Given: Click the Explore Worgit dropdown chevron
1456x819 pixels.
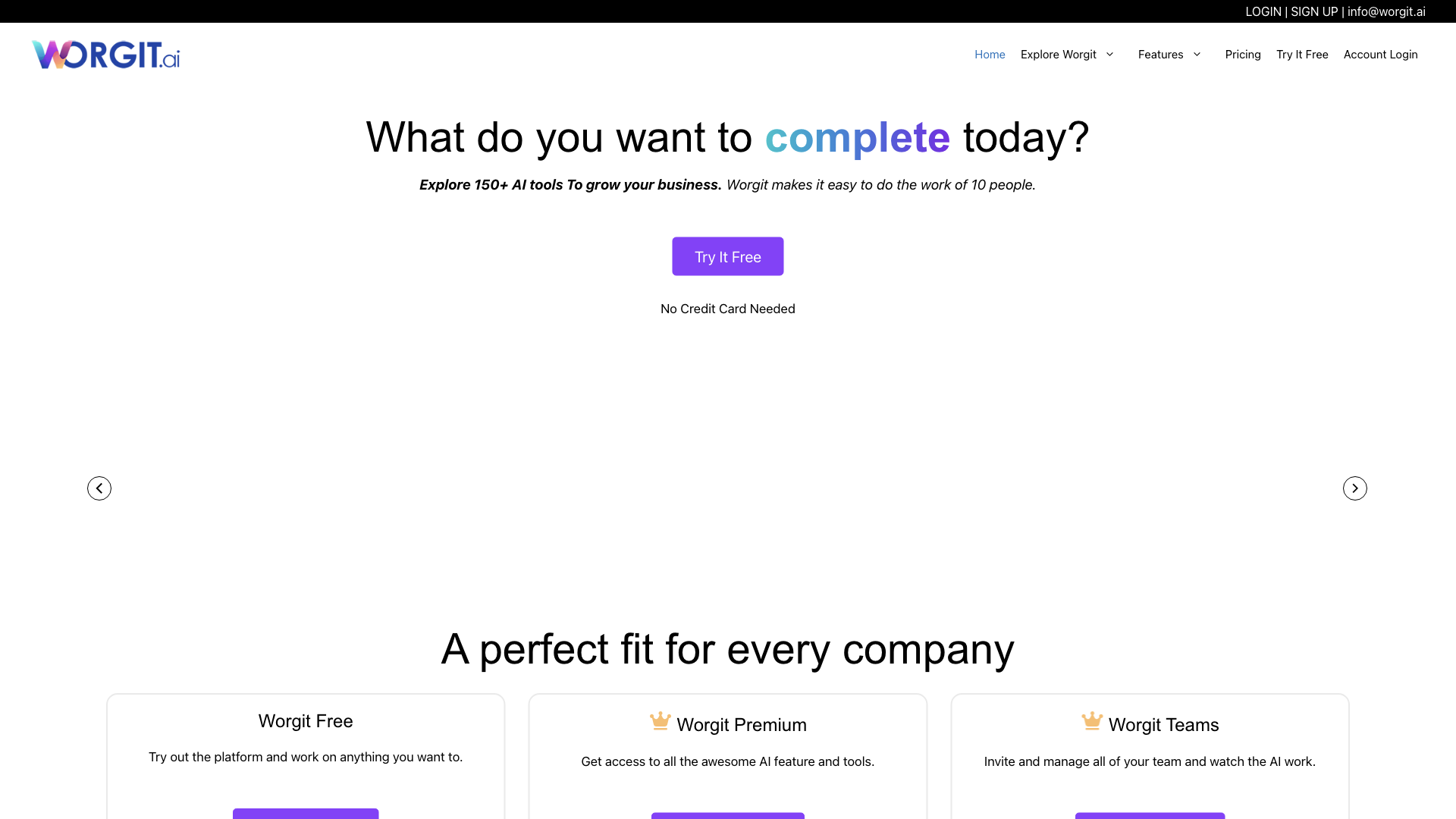Looking at the screenshot, I should click(1110, 54).
